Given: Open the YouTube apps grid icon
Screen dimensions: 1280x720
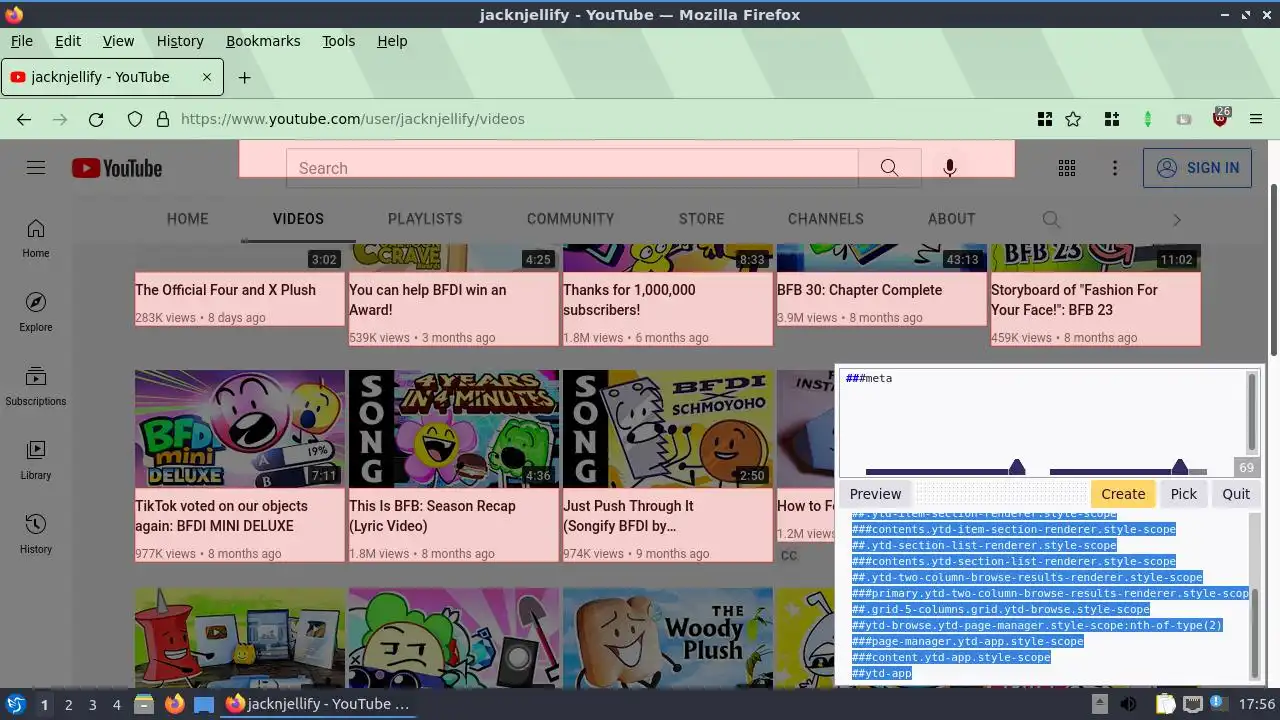Looking at the screenshot, I should [1067, 168].
